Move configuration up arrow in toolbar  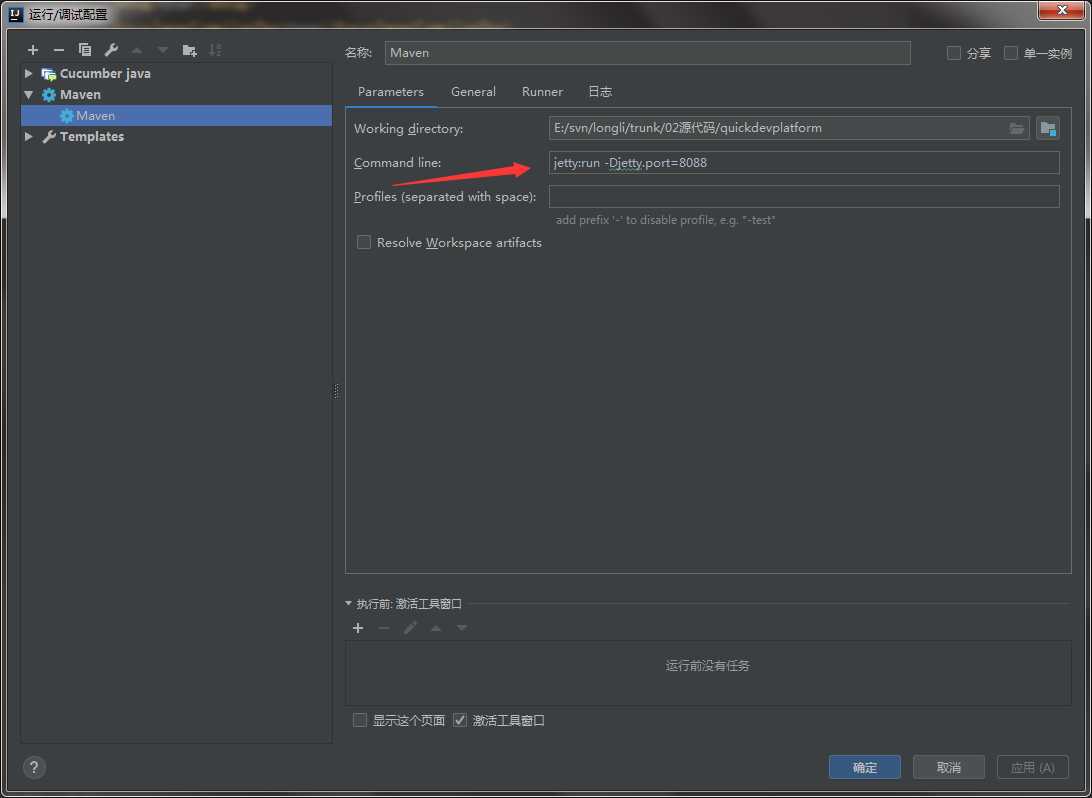pos(136,50)
